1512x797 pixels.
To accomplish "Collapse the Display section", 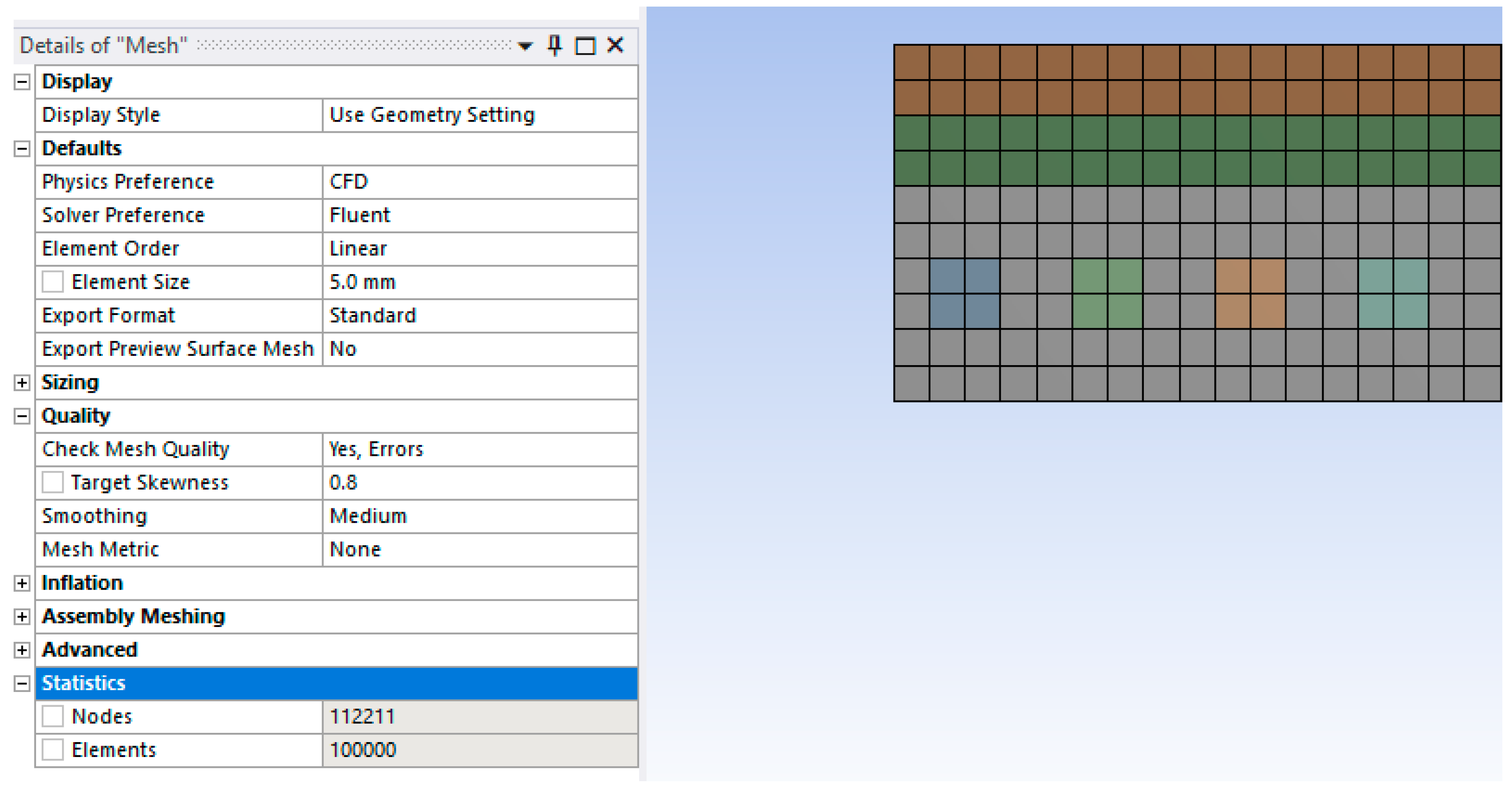I will click(x=22, y=82).
